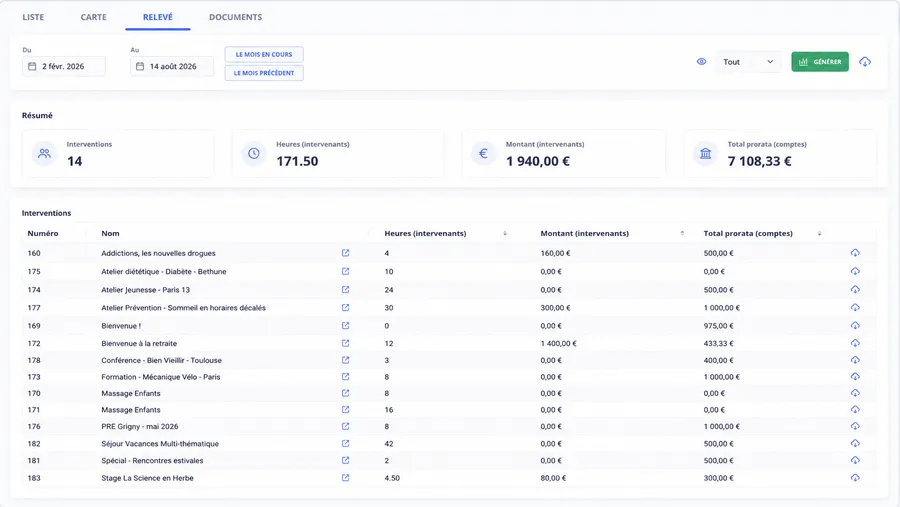Switch to the Liste tab

(33, 17)
